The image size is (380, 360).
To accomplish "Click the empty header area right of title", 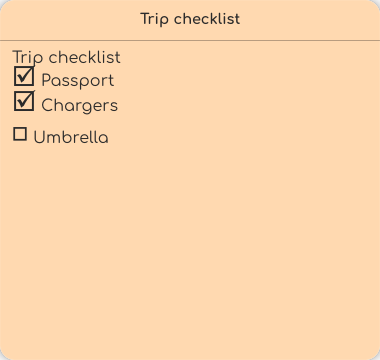I will click(x=308, y=19).
